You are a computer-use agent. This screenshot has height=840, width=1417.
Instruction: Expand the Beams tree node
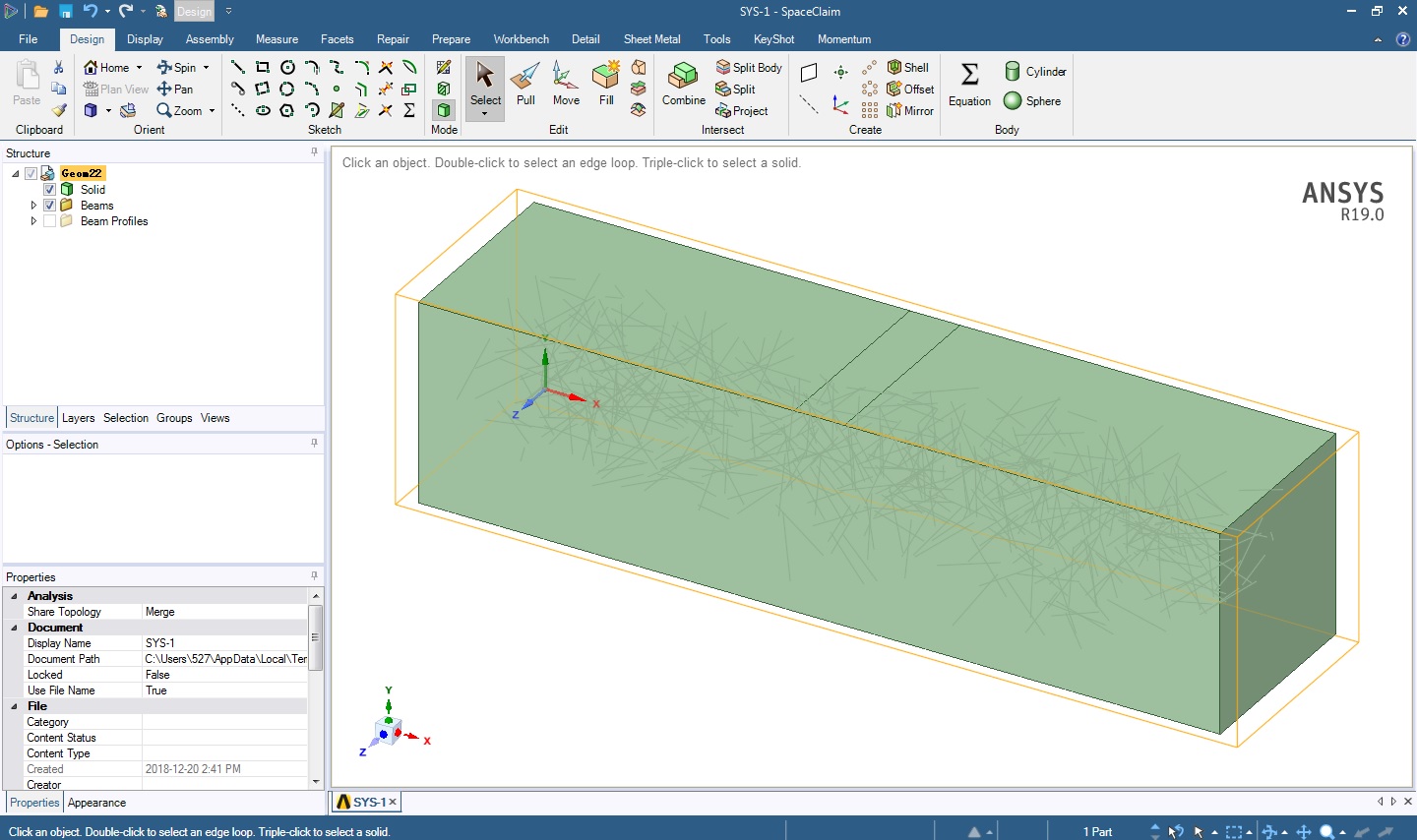click(x=33, y=206)
